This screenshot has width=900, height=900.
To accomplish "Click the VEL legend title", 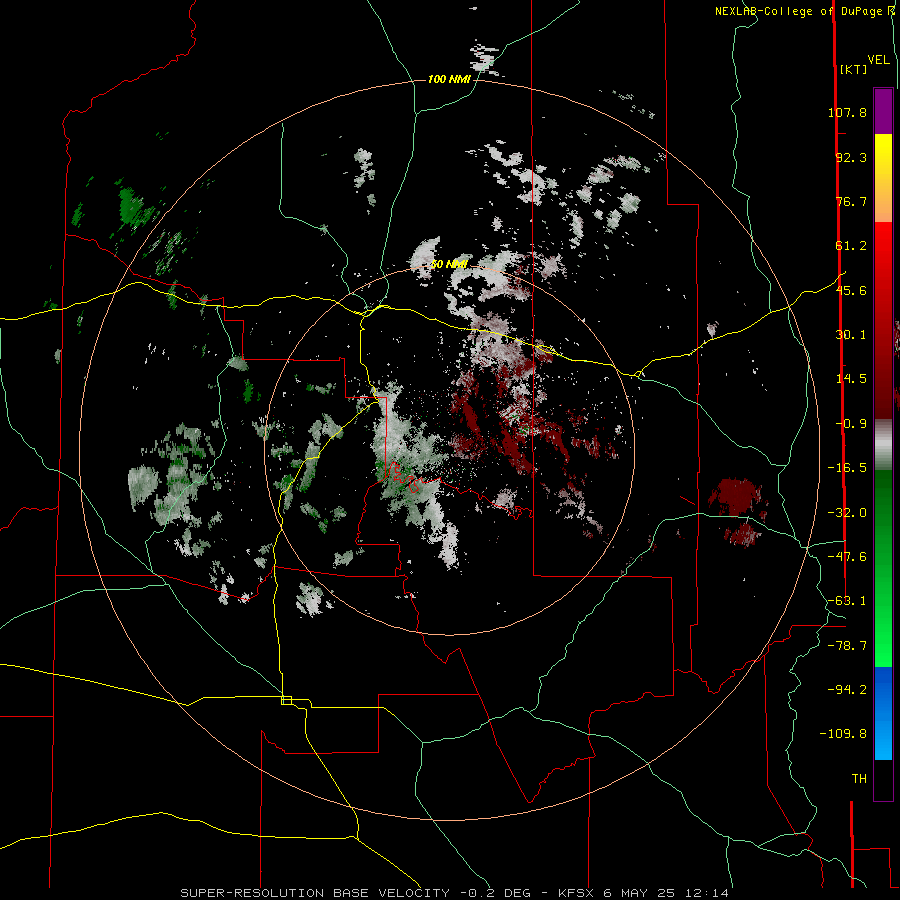I will [878, 60].
